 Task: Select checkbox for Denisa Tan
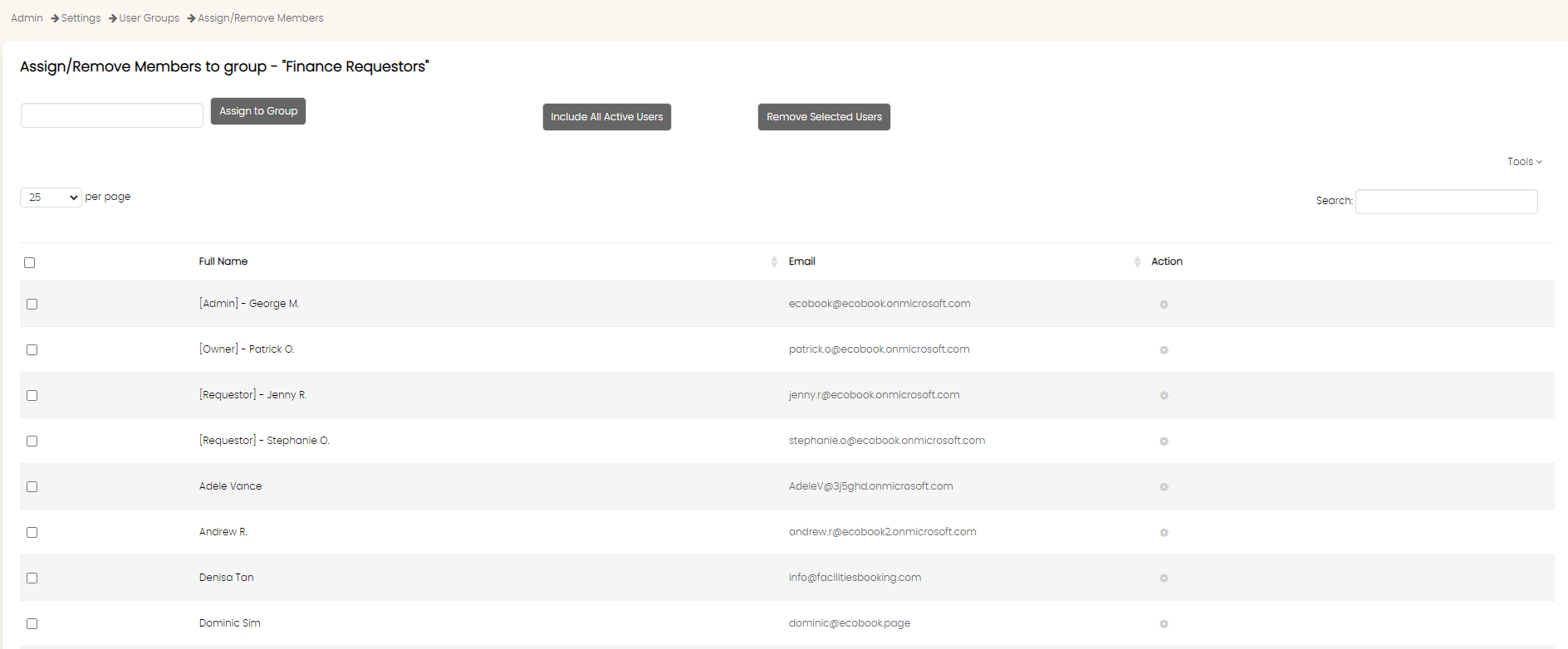coord(32,578)
